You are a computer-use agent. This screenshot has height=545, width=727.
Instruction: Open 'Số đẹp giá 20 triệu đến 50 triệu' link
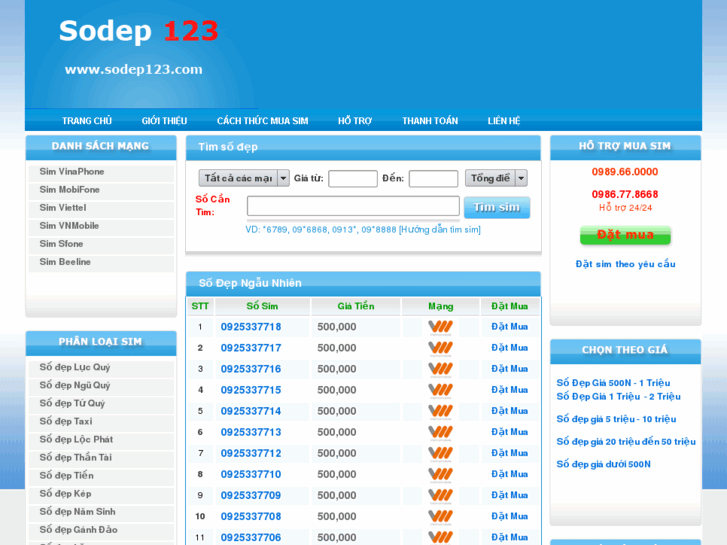626,442
